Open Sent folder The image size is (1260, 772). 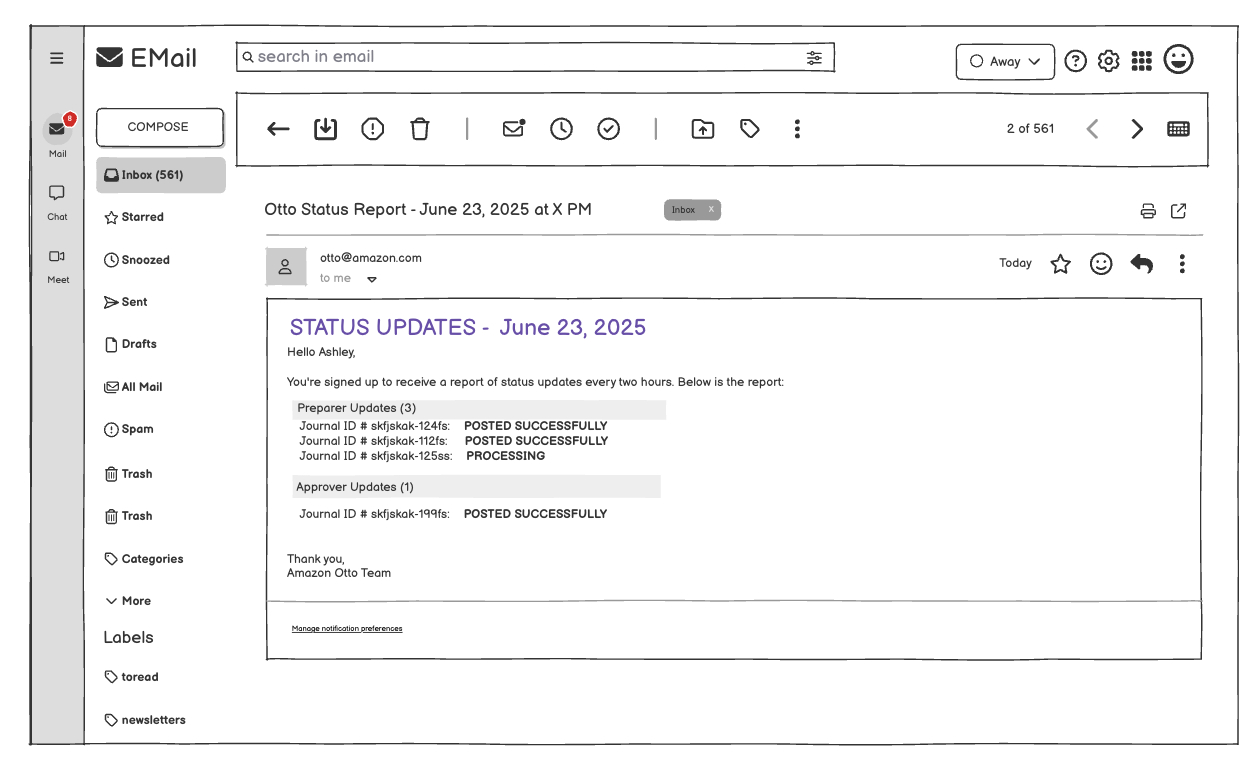click(126, 302)
